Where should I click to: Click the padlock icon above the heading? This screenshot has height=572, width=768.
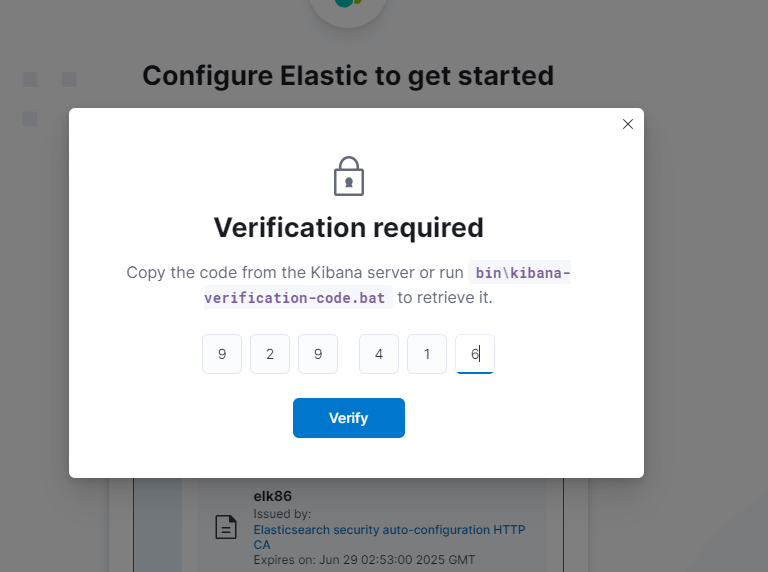pos(349,176)
